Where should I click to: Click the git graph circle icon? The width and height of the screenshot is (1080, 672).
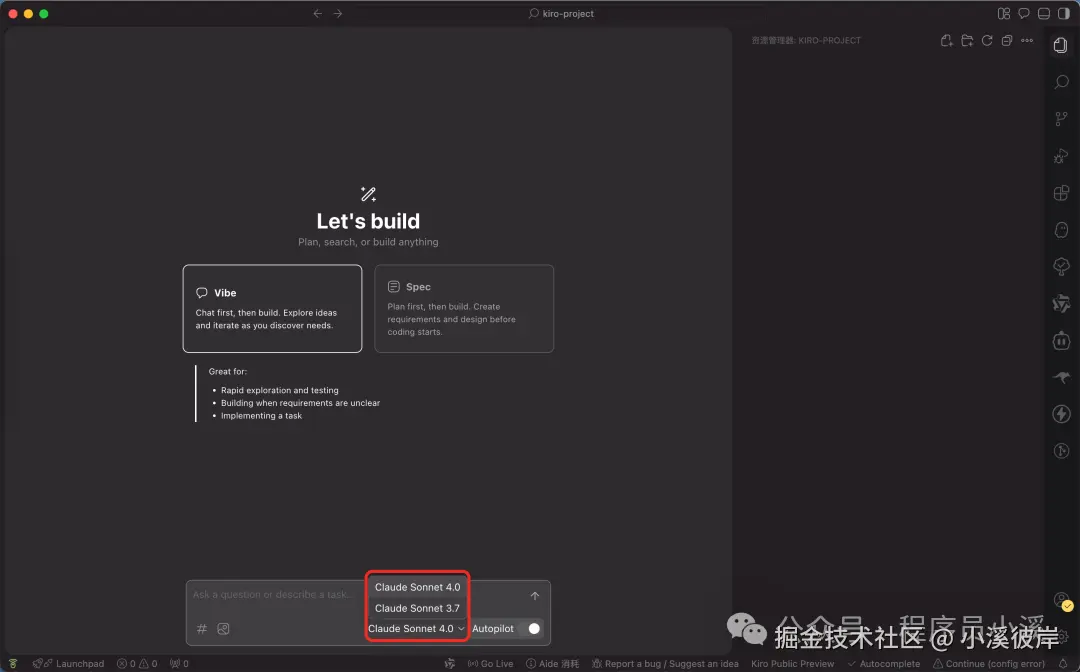(1061, 451)
